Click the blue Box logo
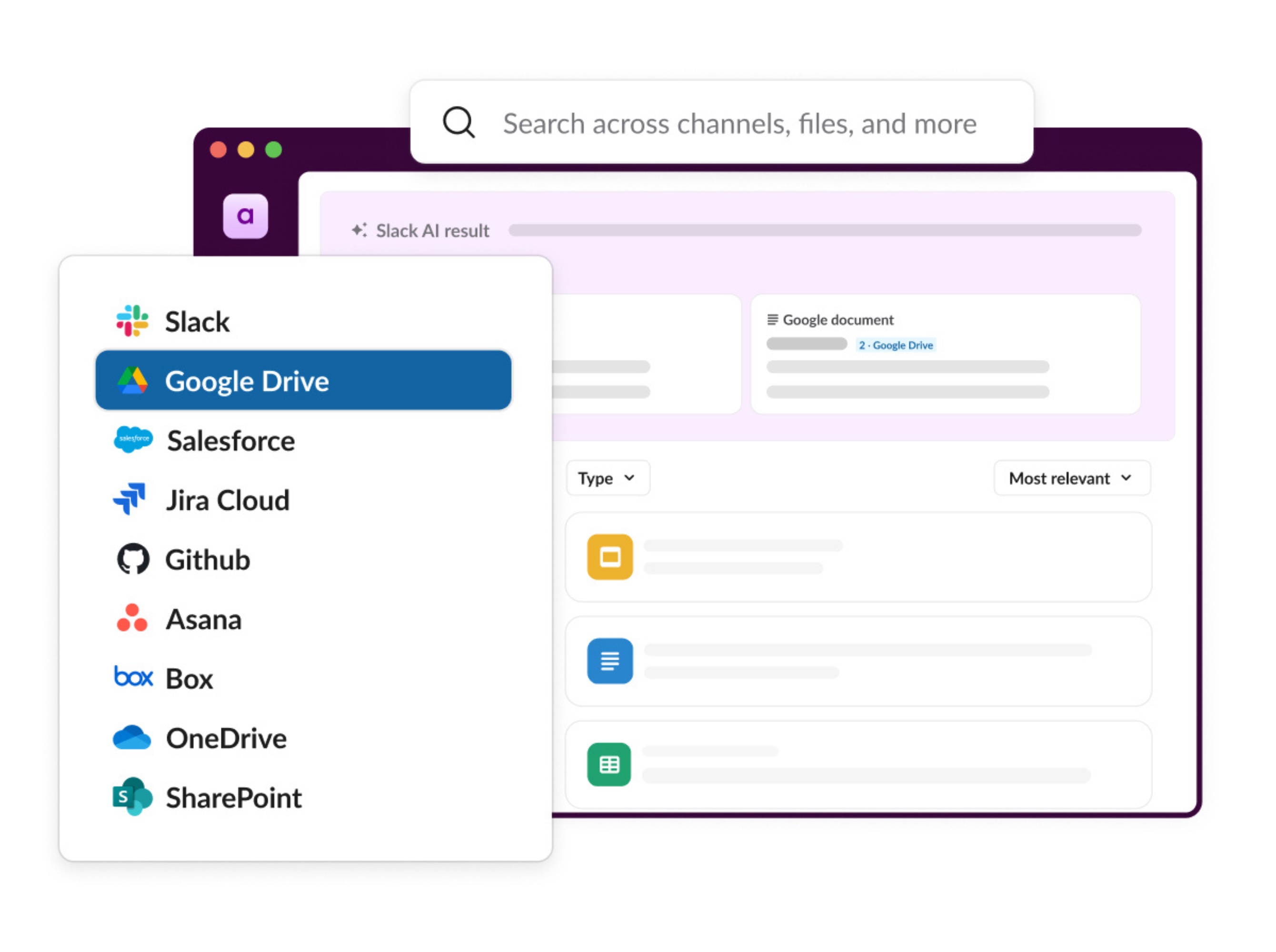 (133, 677)
